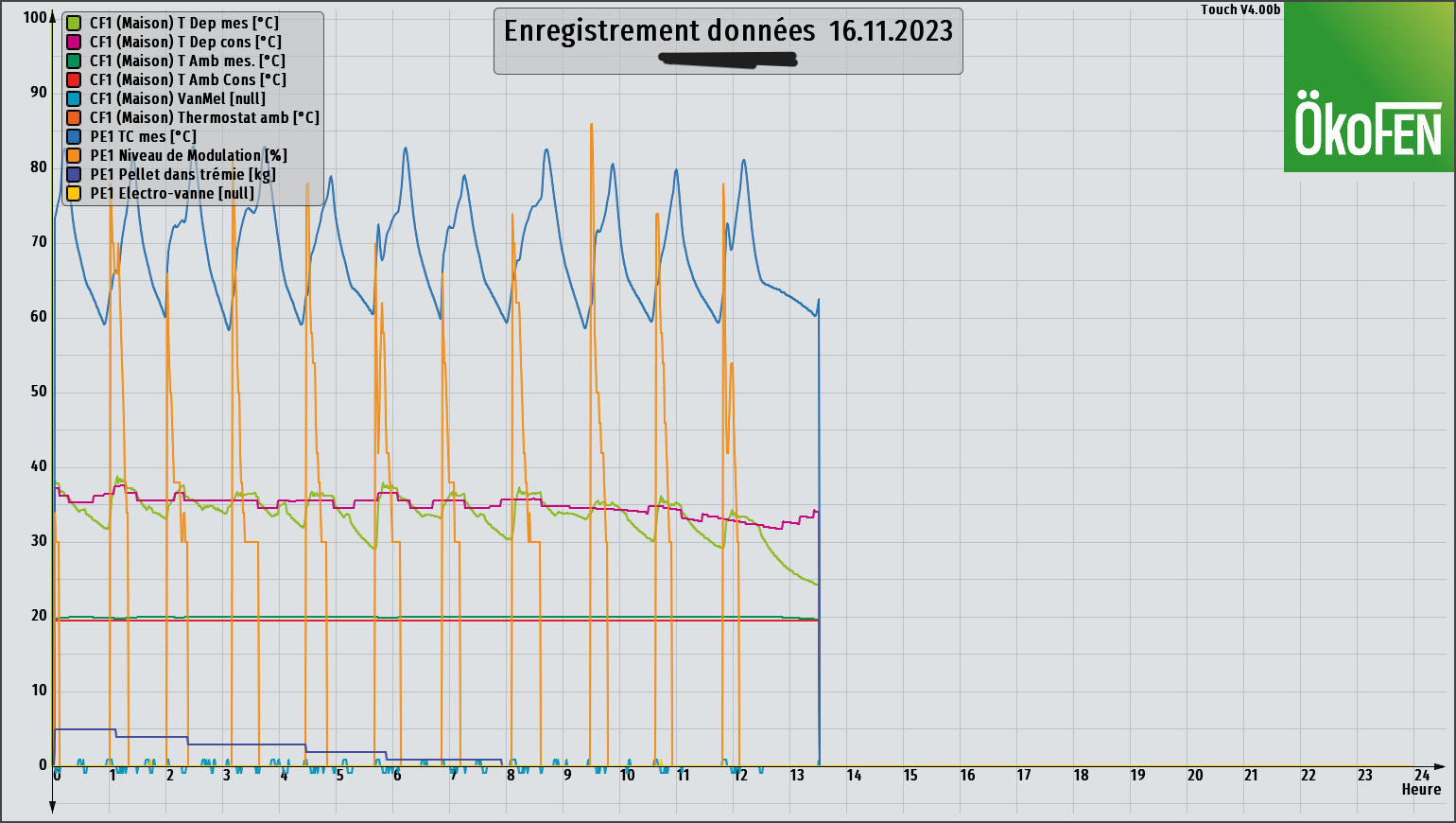Click hour 21 on the time axis
The image size is (1456, 823).
pos(1251,775)
